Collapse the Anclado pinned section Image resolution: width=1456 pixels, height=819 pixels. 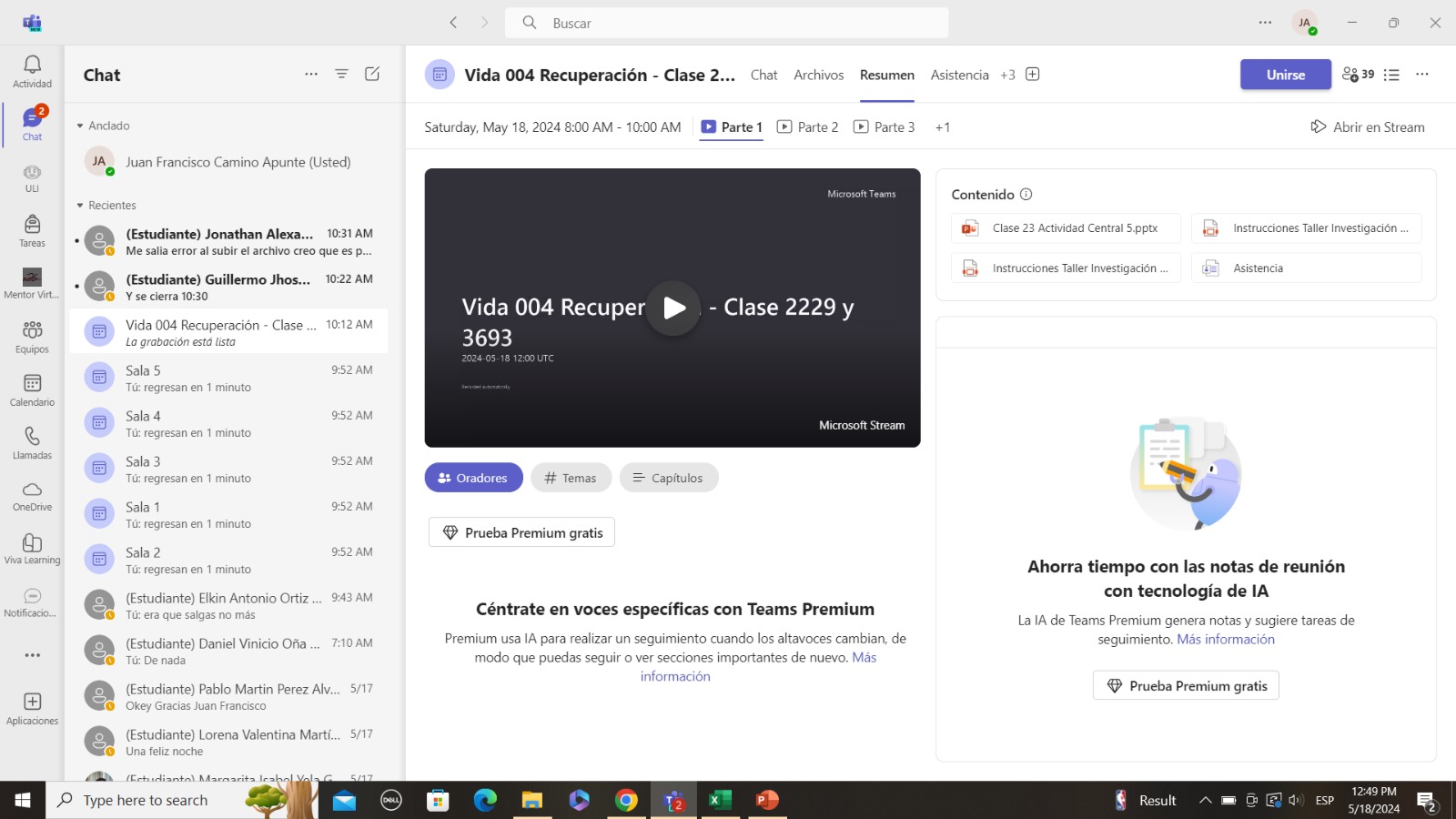[80, 126]
